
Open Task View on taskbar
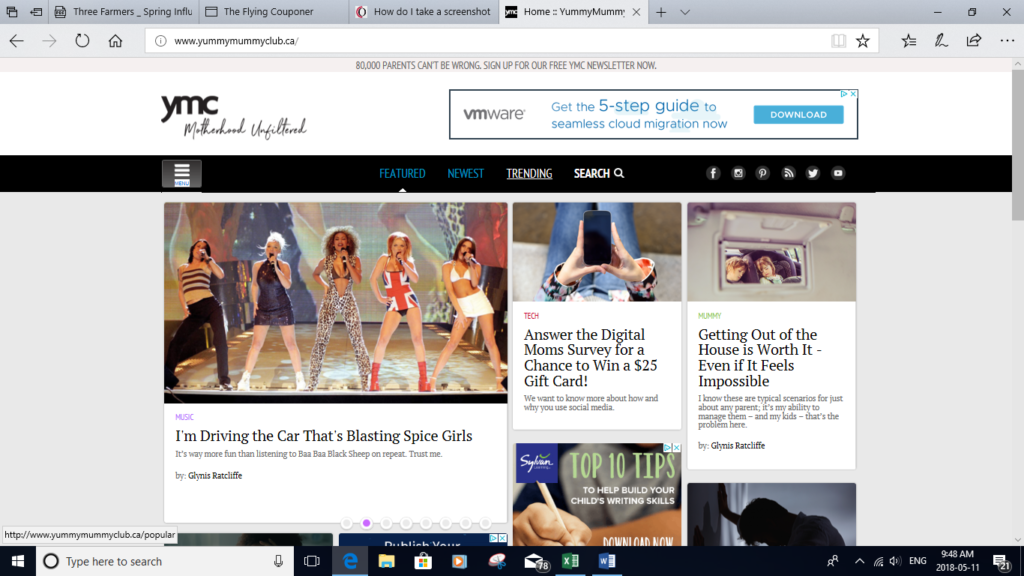(x=312, y=561)
